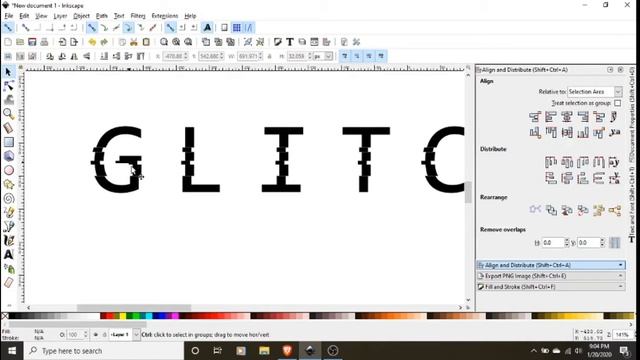640x360 pixels.
Task: Pick the Measure tool
Action: (8, 128)
